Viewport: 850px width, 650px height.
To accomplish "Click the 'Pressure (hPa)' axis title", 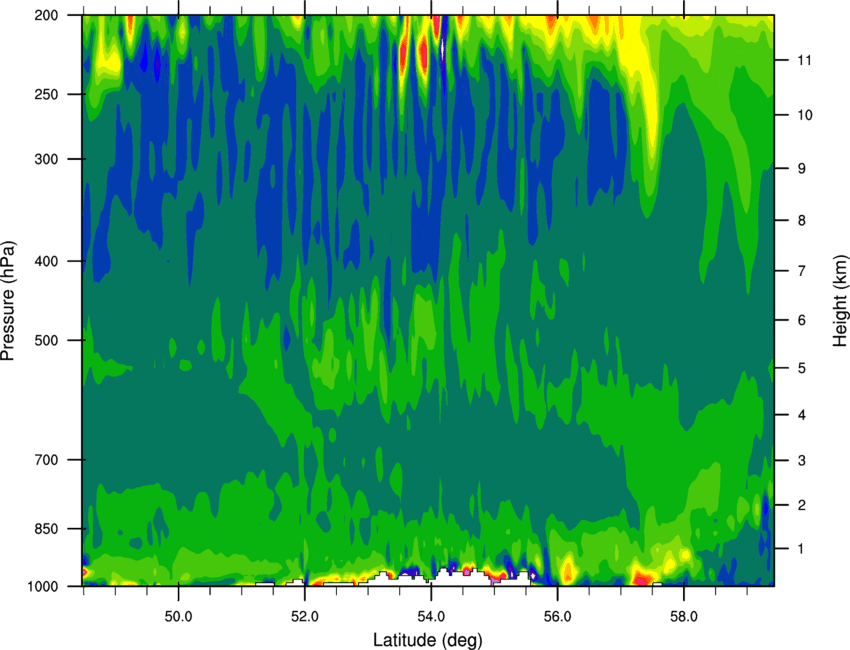I will coord(8,301).
